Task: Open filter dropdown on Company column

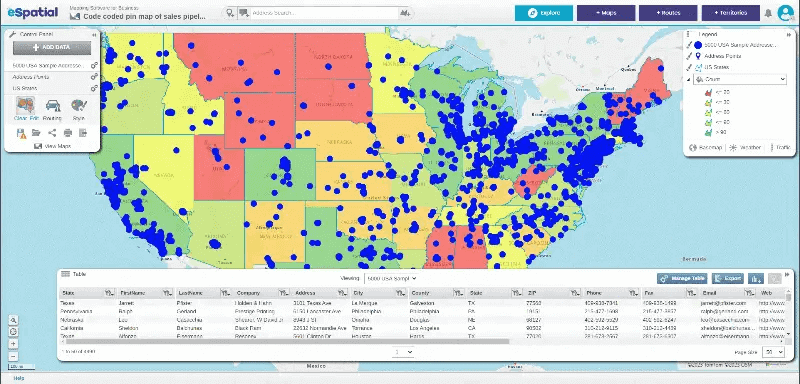Action: click(x=283, y=293)
